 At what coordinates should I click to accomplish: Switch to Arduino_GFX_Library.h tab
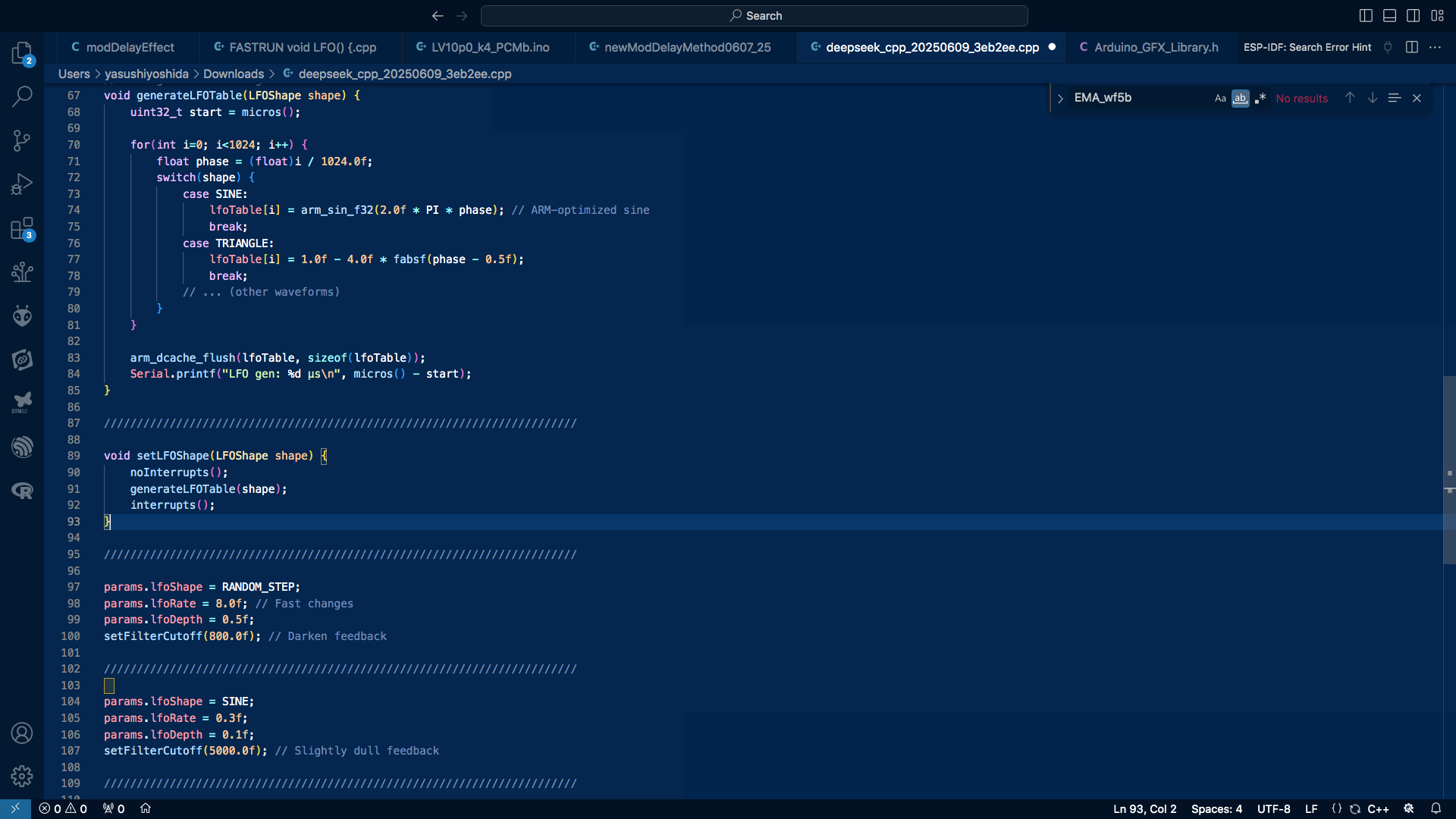(1156, 47)
